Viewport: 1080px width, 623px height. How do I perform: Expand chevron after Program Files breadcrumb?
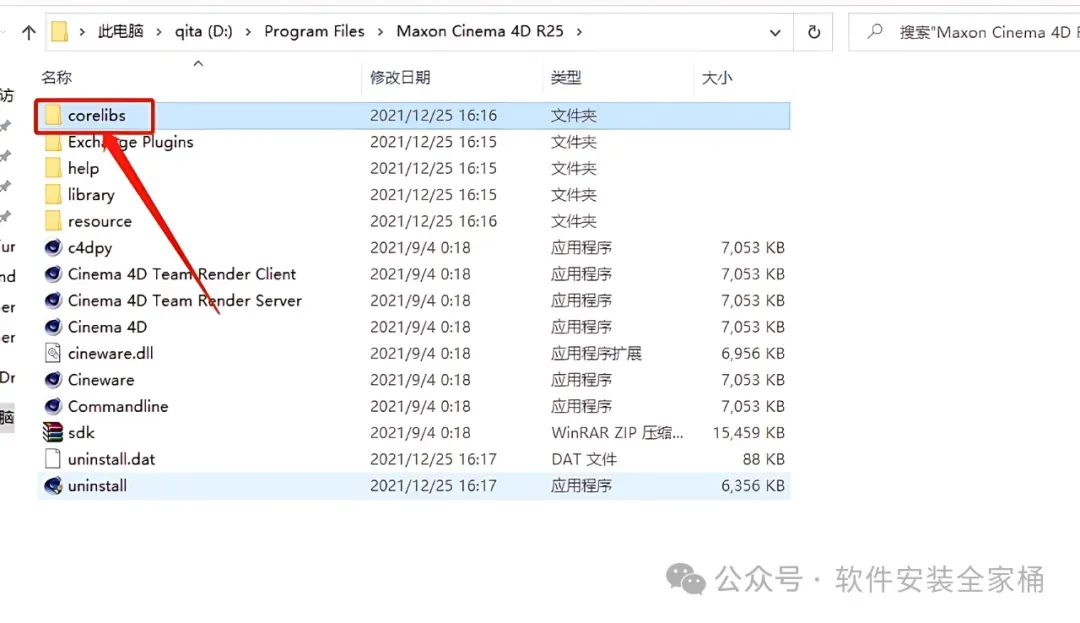(x=380, y=32)
